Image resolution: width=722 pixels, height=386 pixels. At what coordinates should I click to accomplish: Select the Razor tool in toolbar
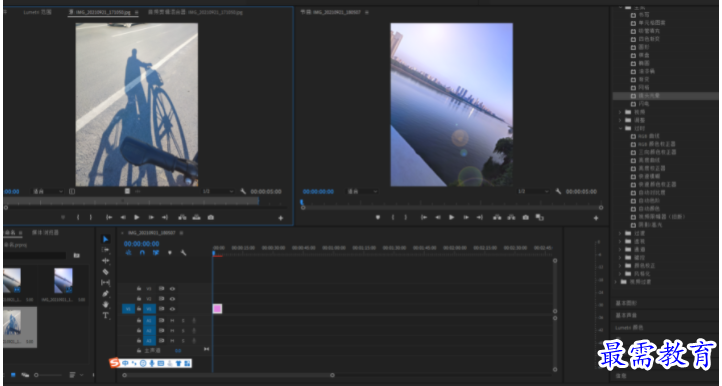point(105,272)
